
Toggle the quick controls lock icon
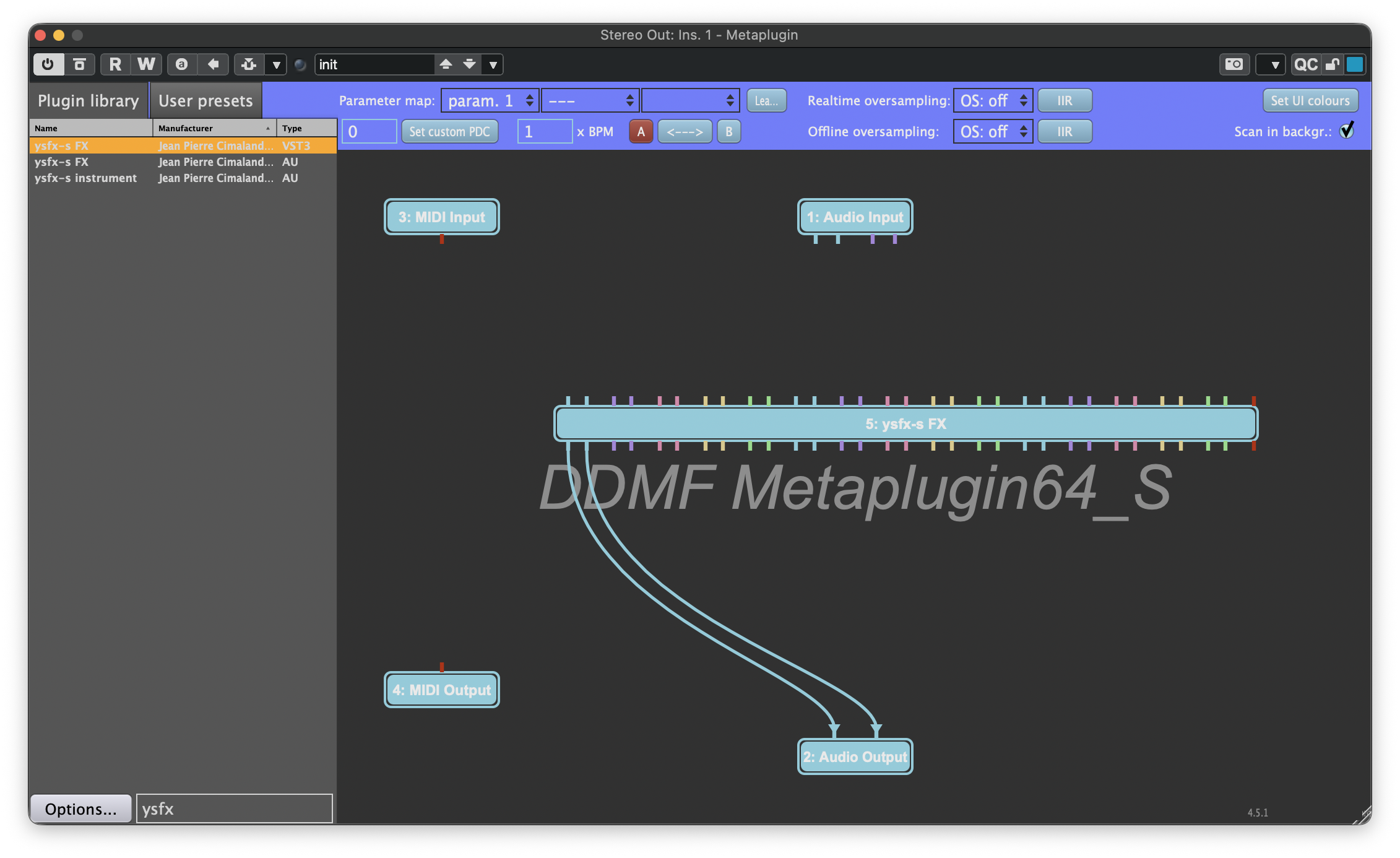tap(1333, 64)
